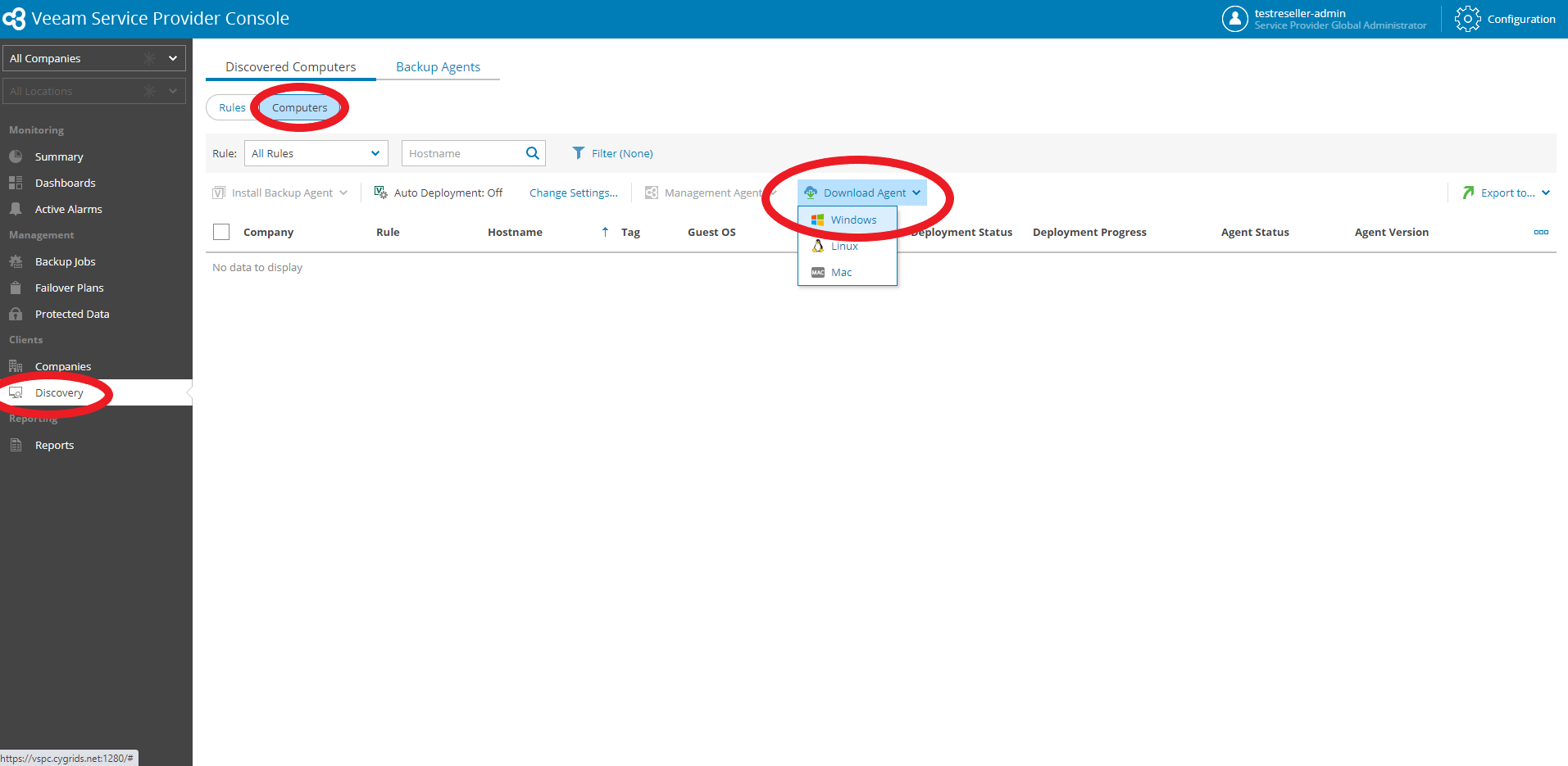Sort by the Deployment Progress column
Viewport: 1568px width, 766px height.
point(1089,232)
